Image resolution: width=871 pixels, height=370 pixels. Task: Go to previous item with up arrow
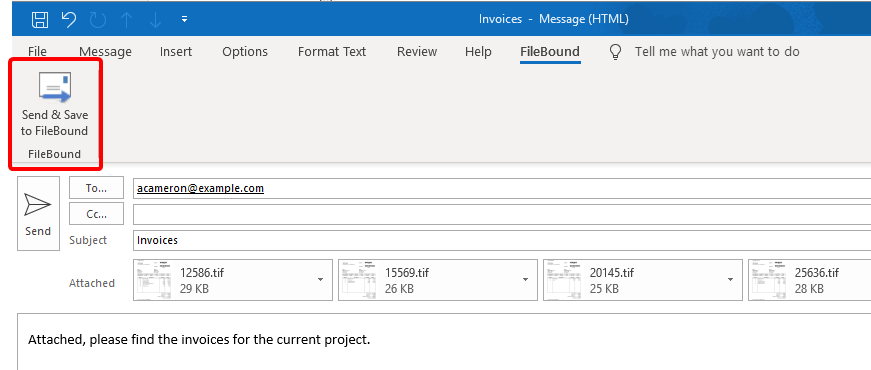pyautogui.click(x=127, y=20)
